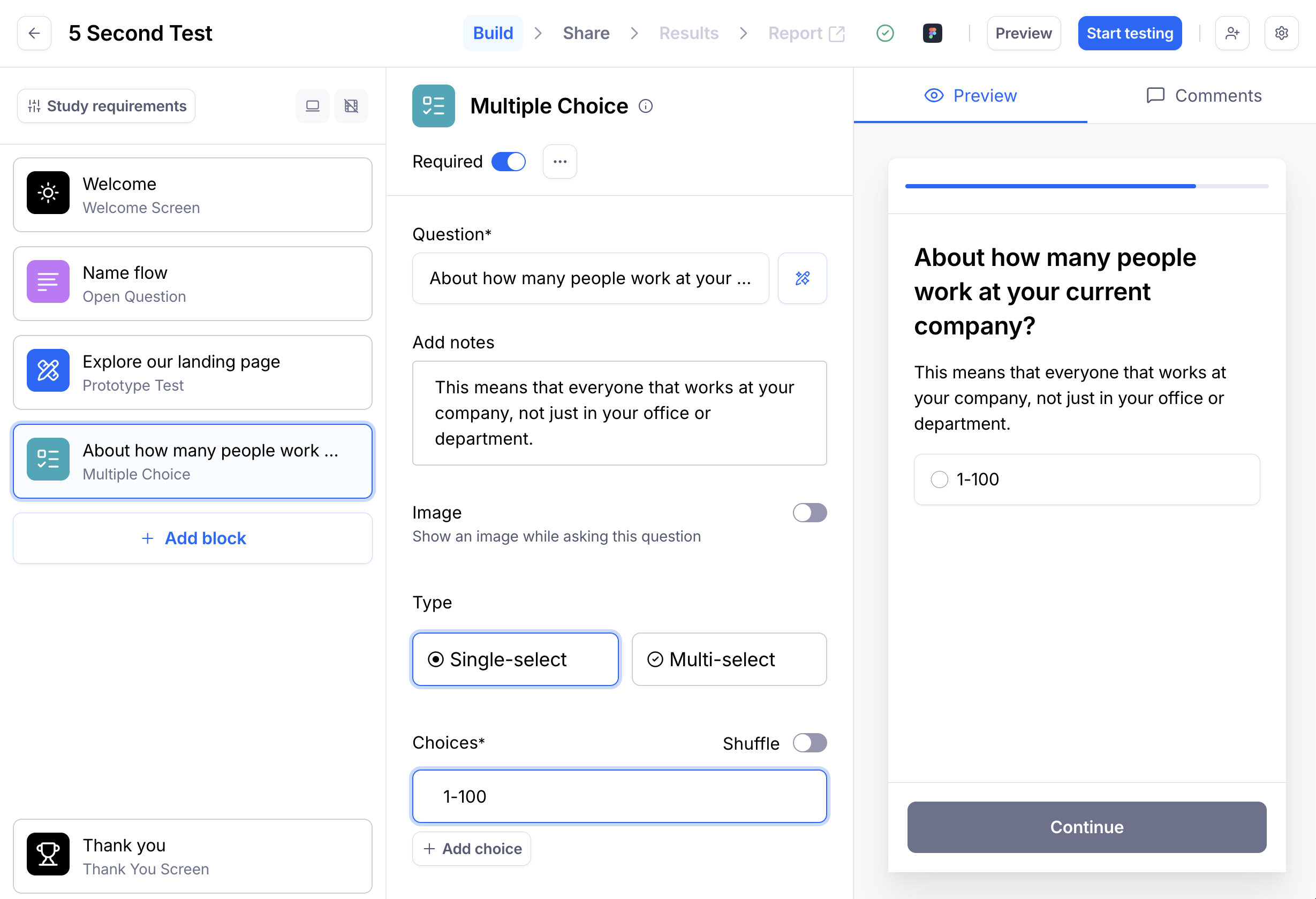
Task: Open the Figma integration icon
Action: pos(932,33)
